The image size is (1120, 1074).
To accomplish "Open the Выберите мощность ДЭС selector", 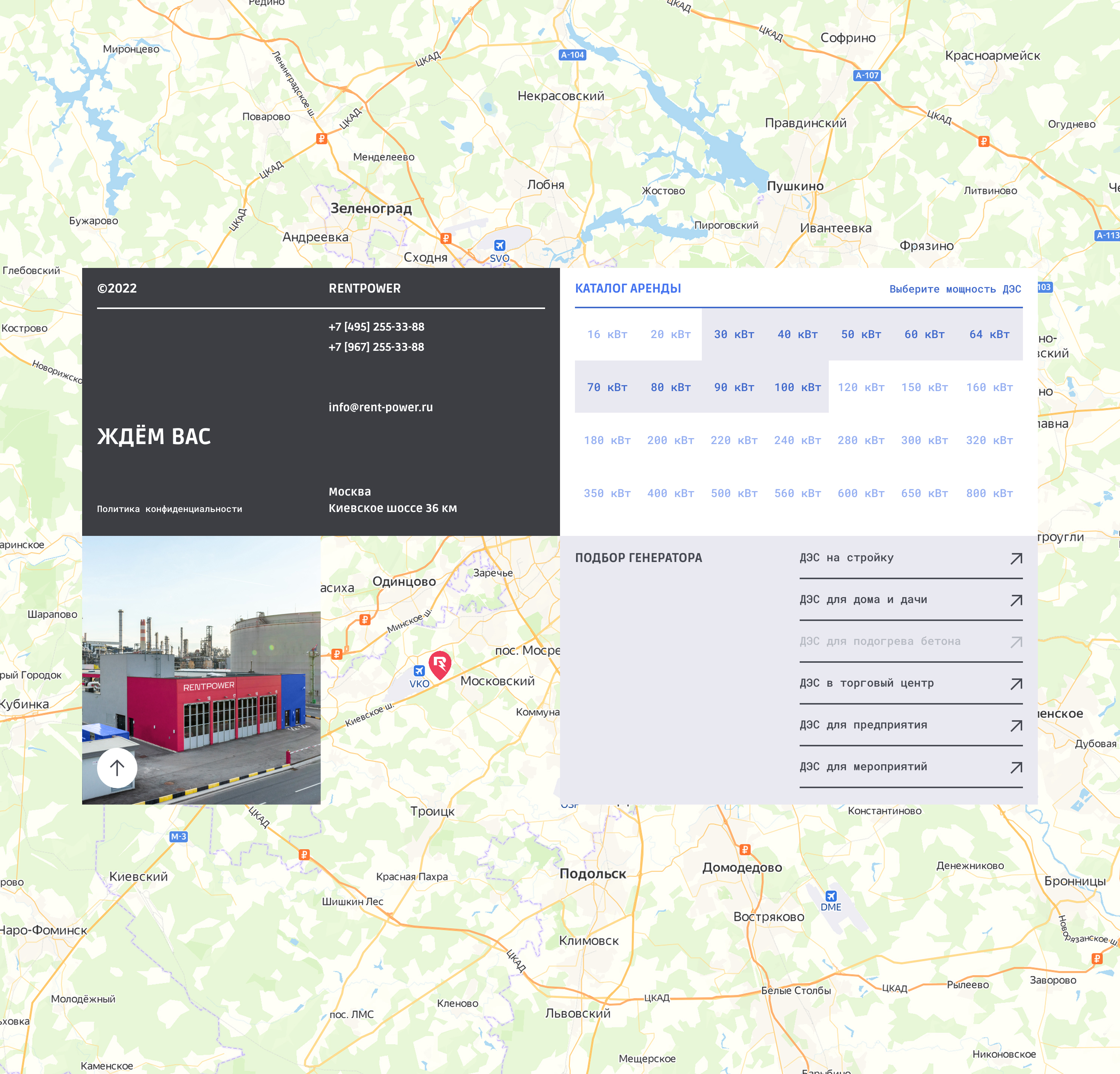I will (x=954, y=289).
